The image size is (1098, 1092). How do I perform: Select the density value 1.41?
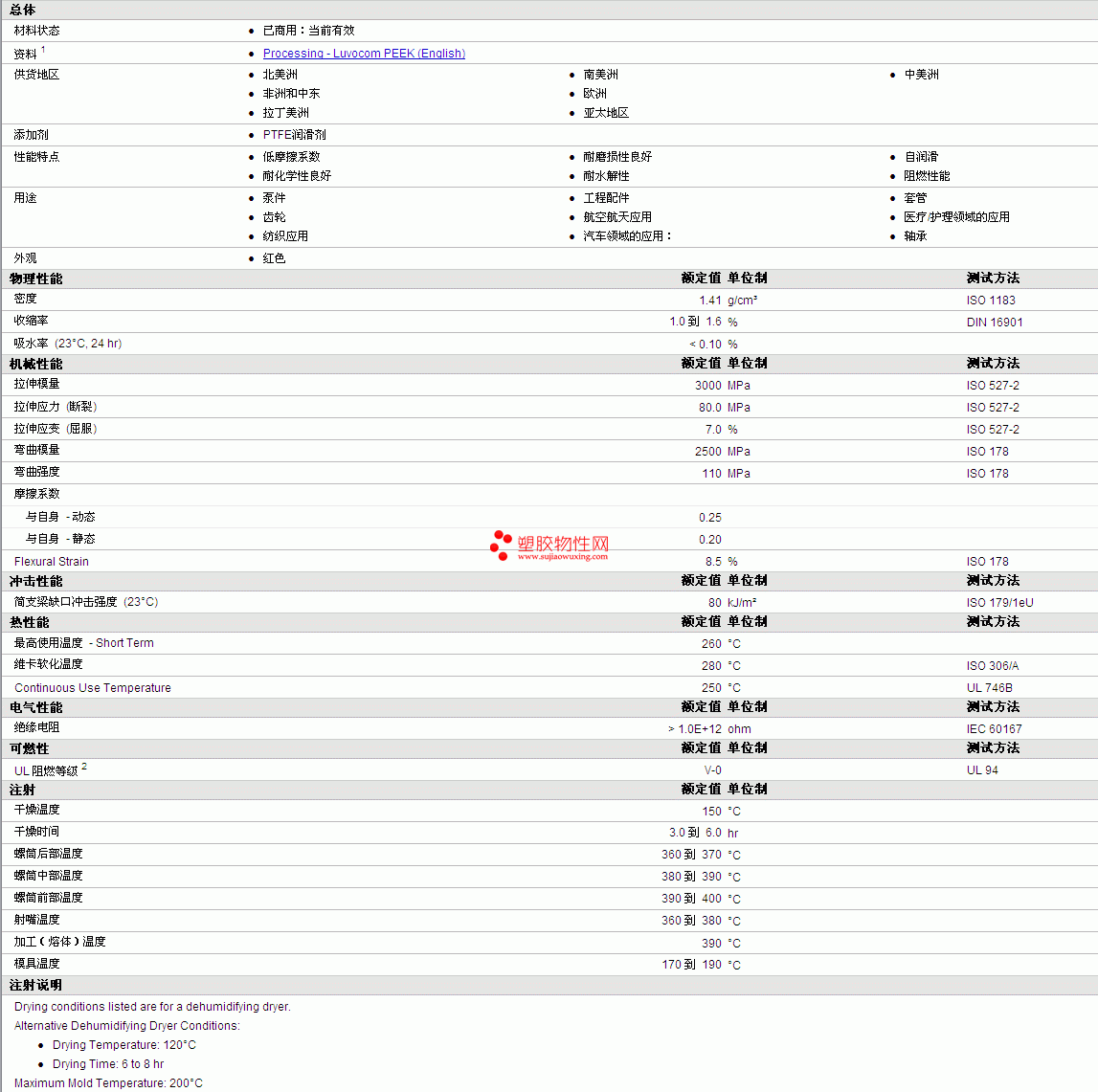(710, 301)
